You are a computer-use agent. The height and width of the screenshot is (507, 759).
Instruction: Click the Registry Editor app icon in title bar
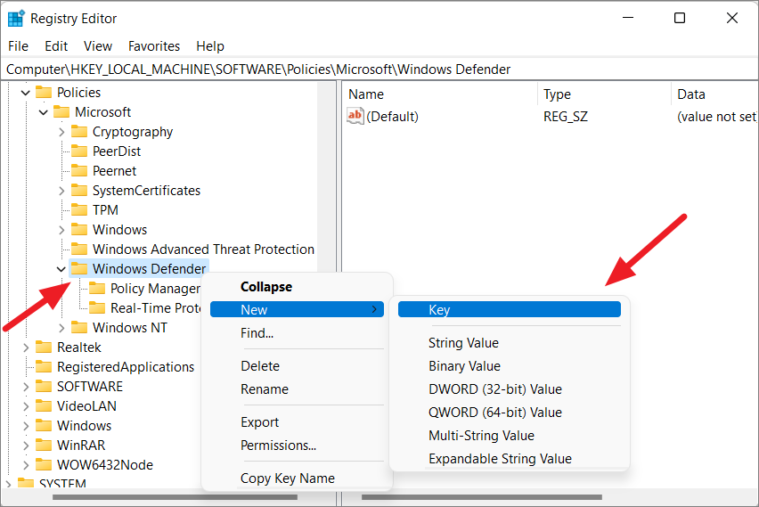coord(16,18)
